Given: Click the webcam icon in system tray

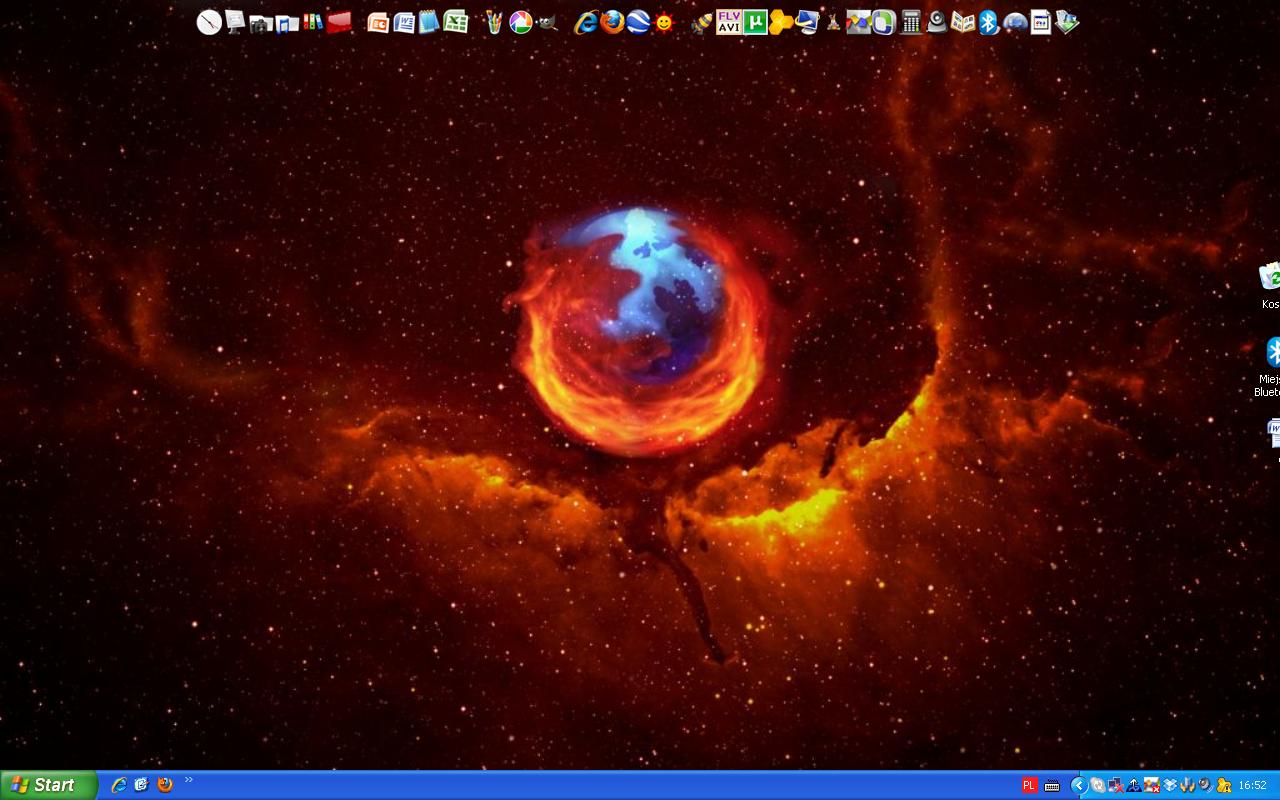Looking at the screenshot, I should click(1205, 785).
